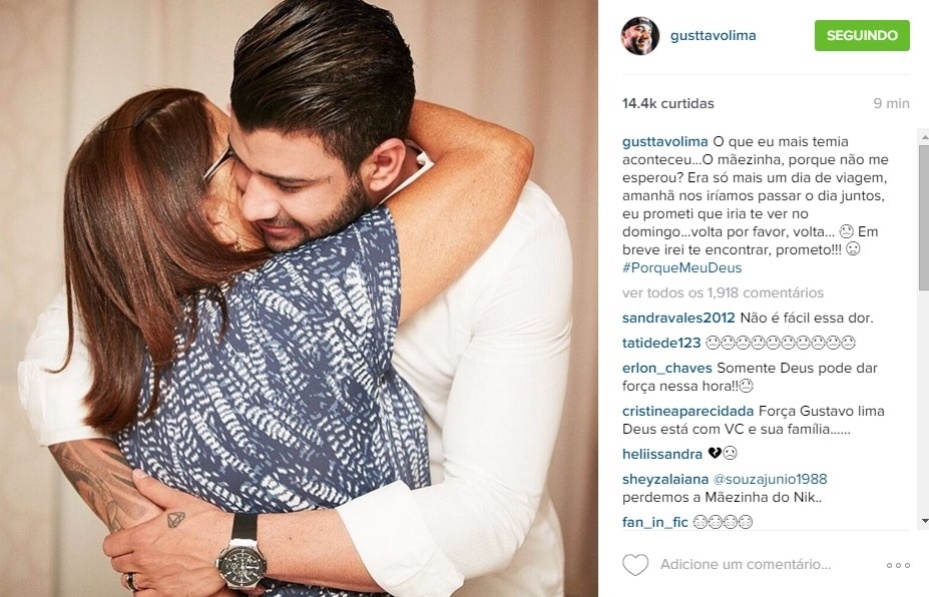
Task: Open the three-dots more options menu
Action: (898, 566)
